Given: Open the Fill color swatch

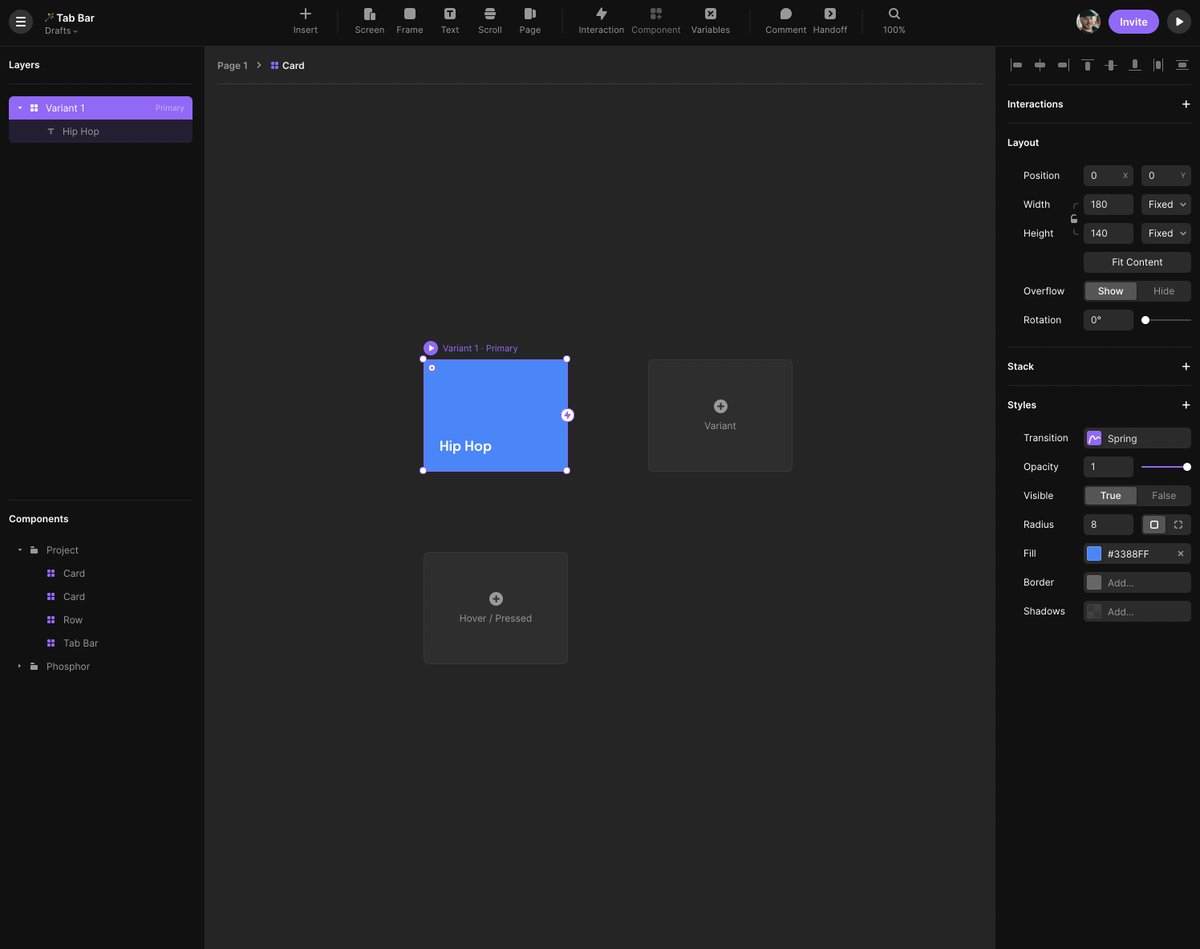Looking at the screenshot, I should (x=1094, y=553).
